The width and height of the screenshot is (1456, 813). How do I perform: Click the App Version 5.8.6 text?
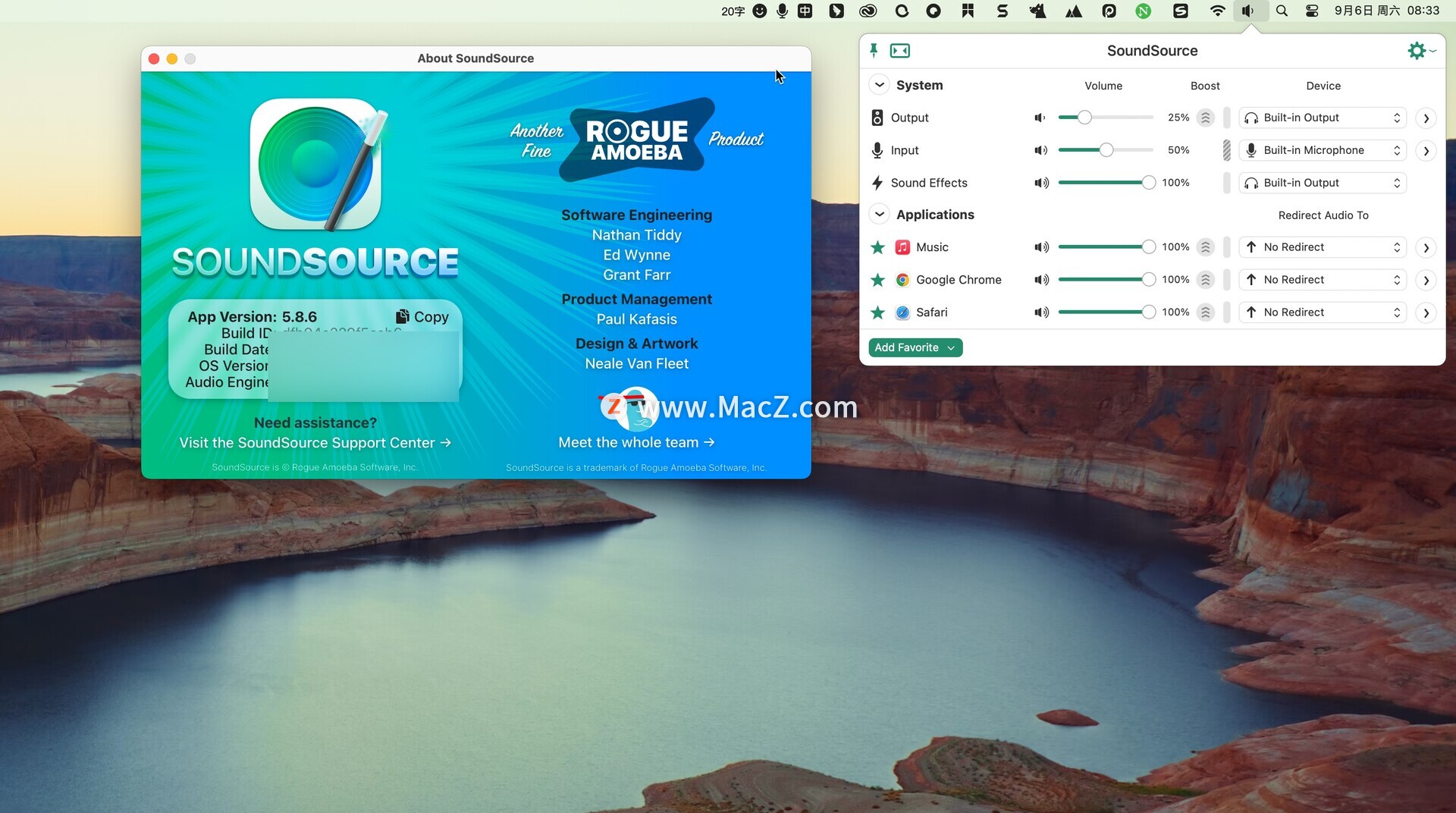253,317
